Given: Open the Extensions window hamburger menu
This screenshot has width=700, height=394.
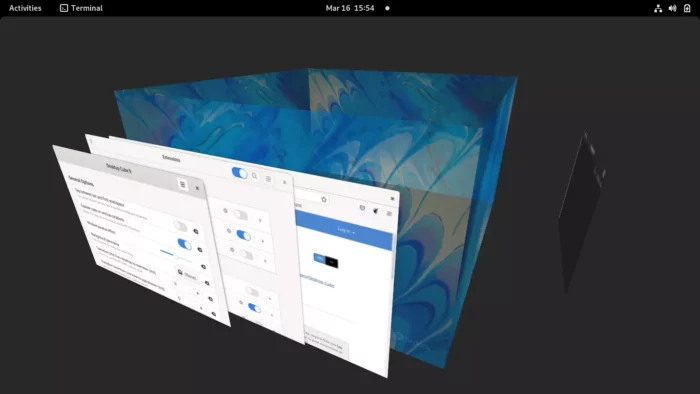Looking at the screenshot, I should coord(268,179).
